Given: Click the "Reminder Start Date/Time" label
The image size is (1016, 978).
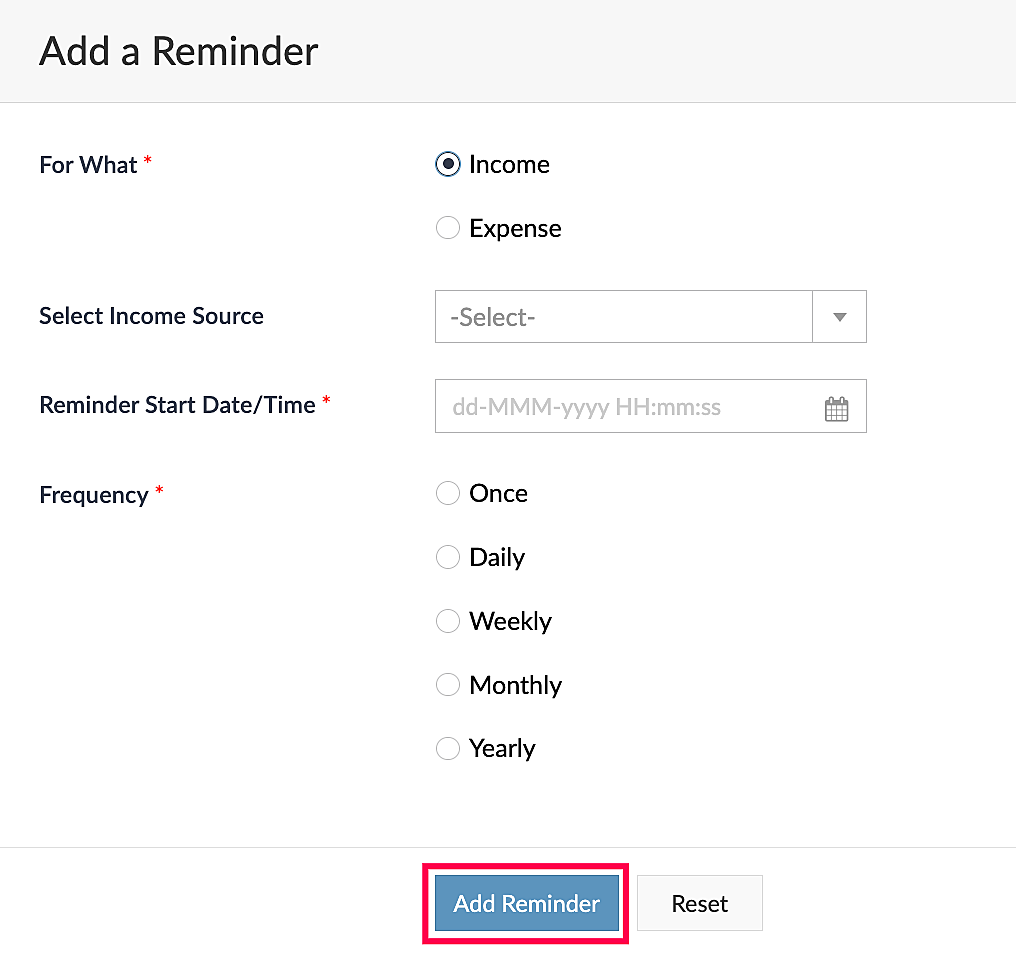Looking at the screenshot, I should (177, 405).
